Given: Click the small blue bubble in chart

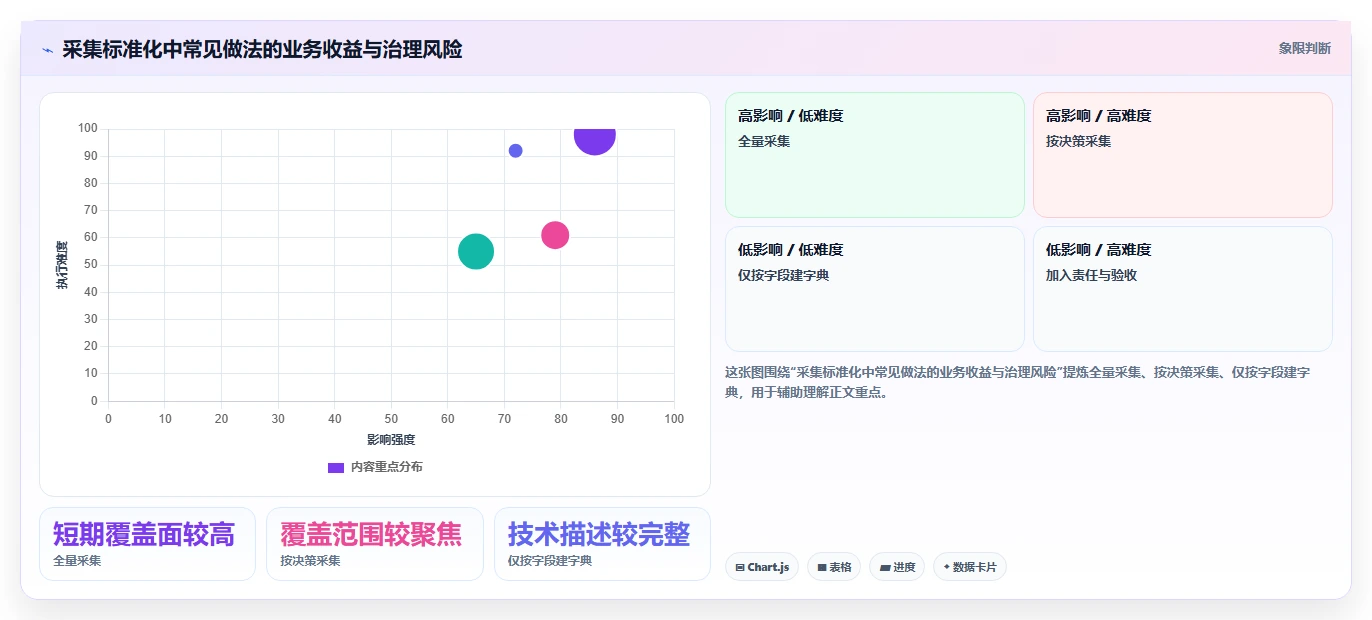Looking at the screenshot, I should click(515, 151).
